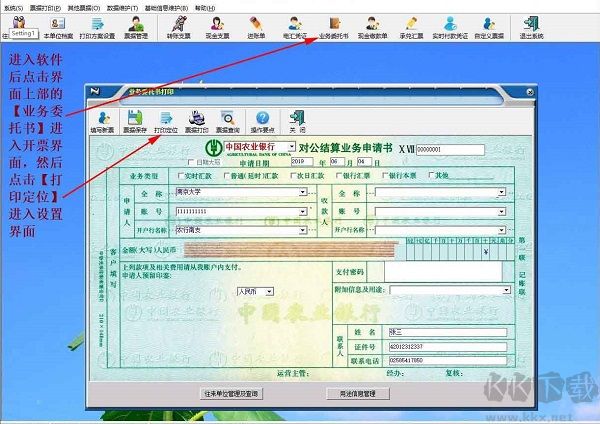Click ¥ amount digit cell
The image size is (600, 424).
(x=486, y=252)
